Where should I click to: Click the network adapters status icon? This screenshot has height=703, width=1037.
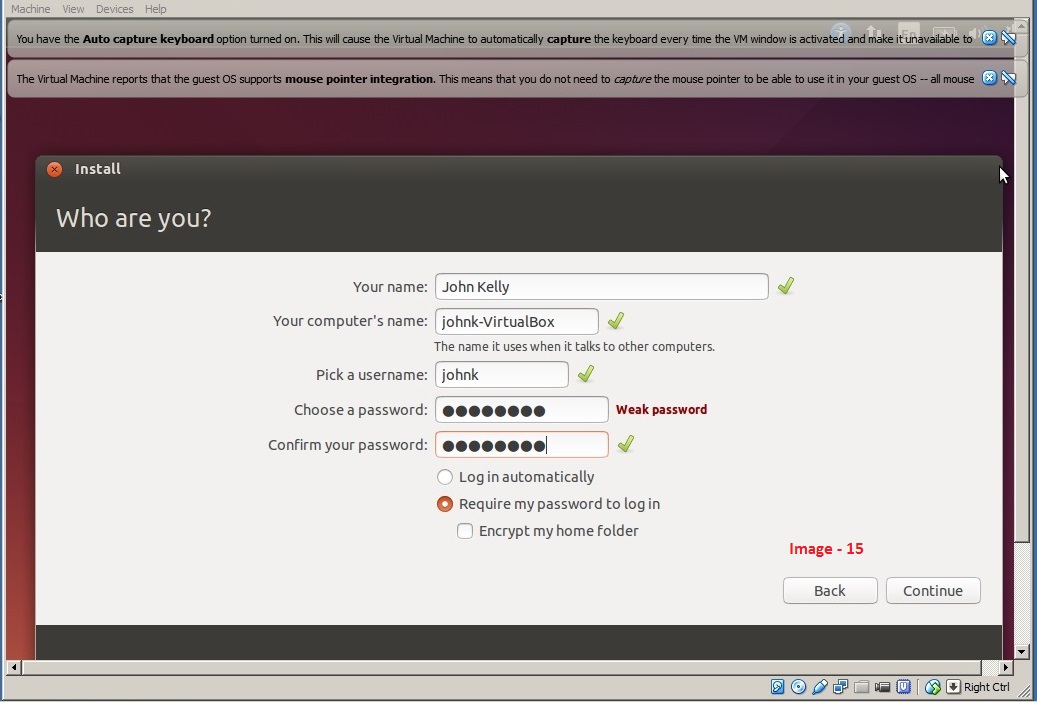[x=841, y=687]
